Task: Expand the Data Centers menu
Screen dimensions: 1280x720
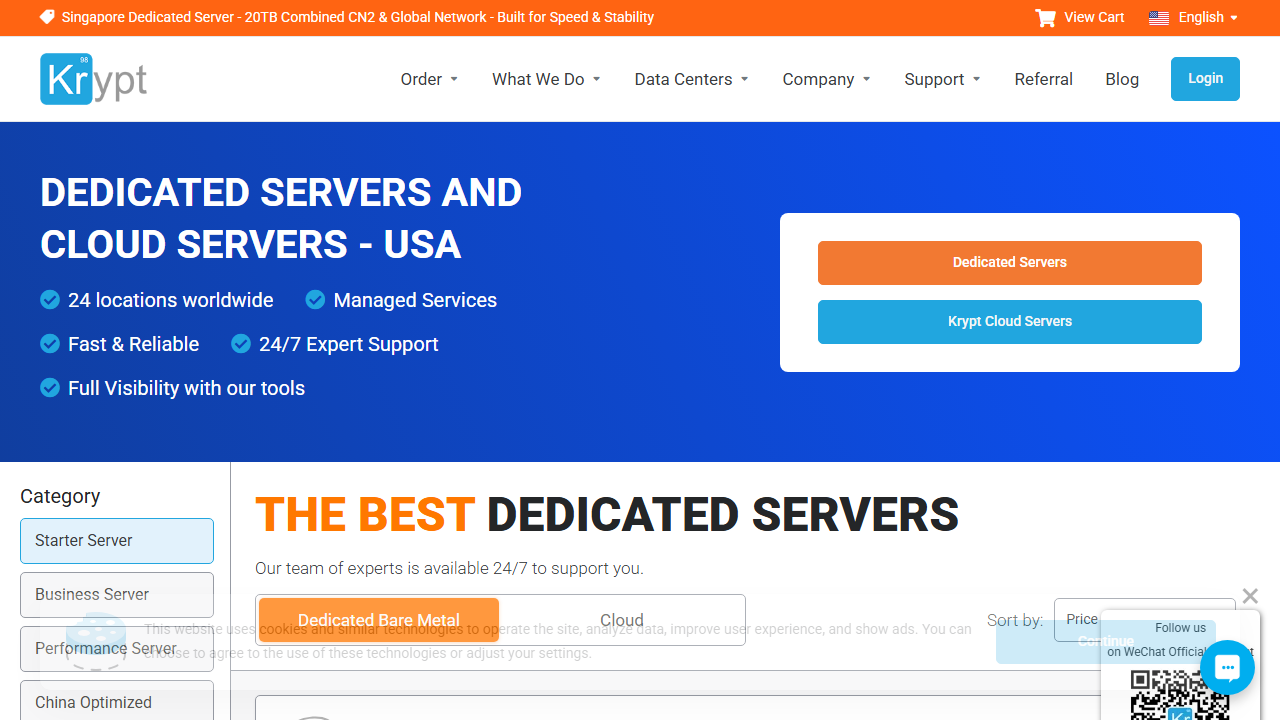Action: [x=692, y=79]
